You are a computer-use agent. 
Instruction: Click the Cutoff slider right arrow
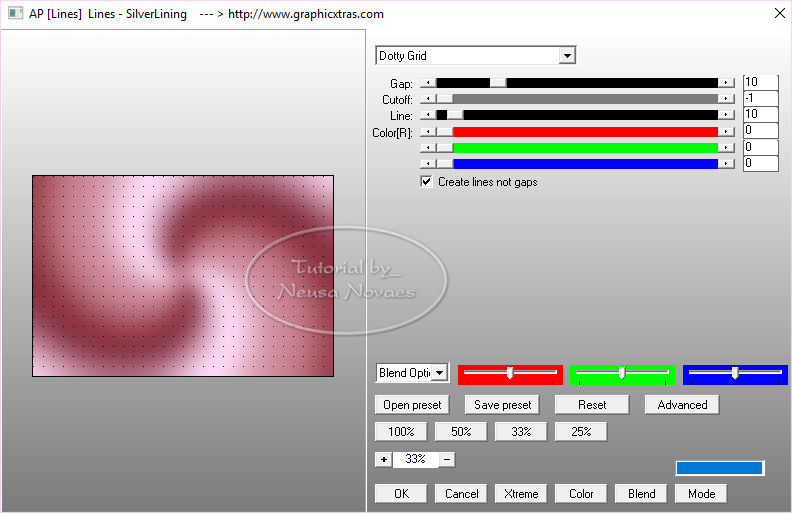(x=726, y=99)
